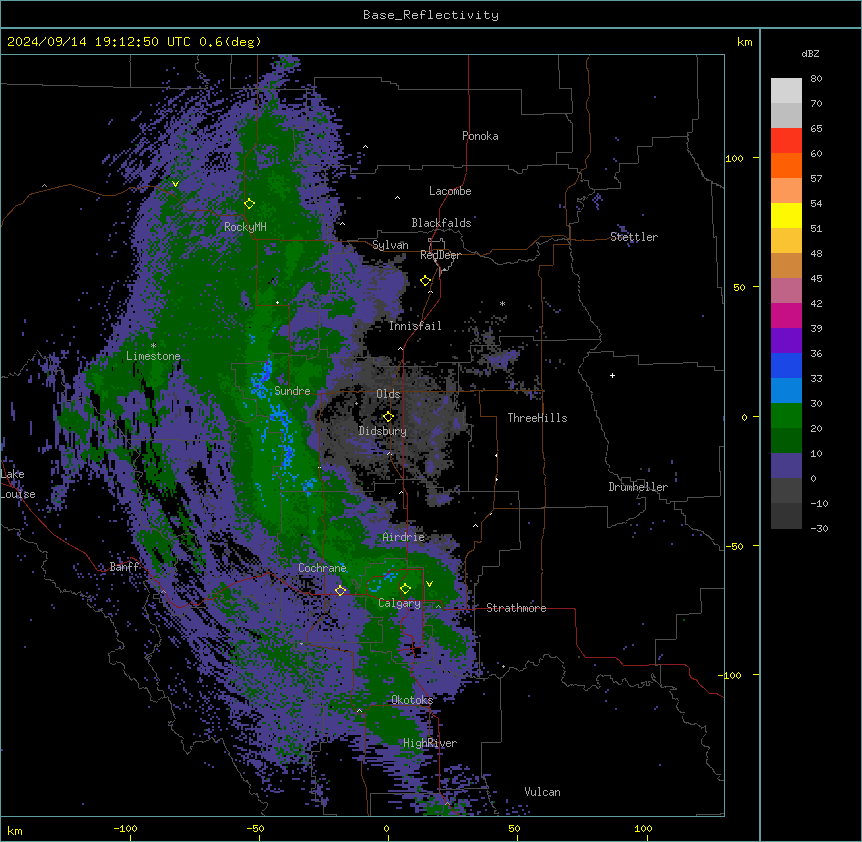This screenshot has width=862, height=842.
Task: Click the -50 tick label on bottom axis
Action: 255,828
